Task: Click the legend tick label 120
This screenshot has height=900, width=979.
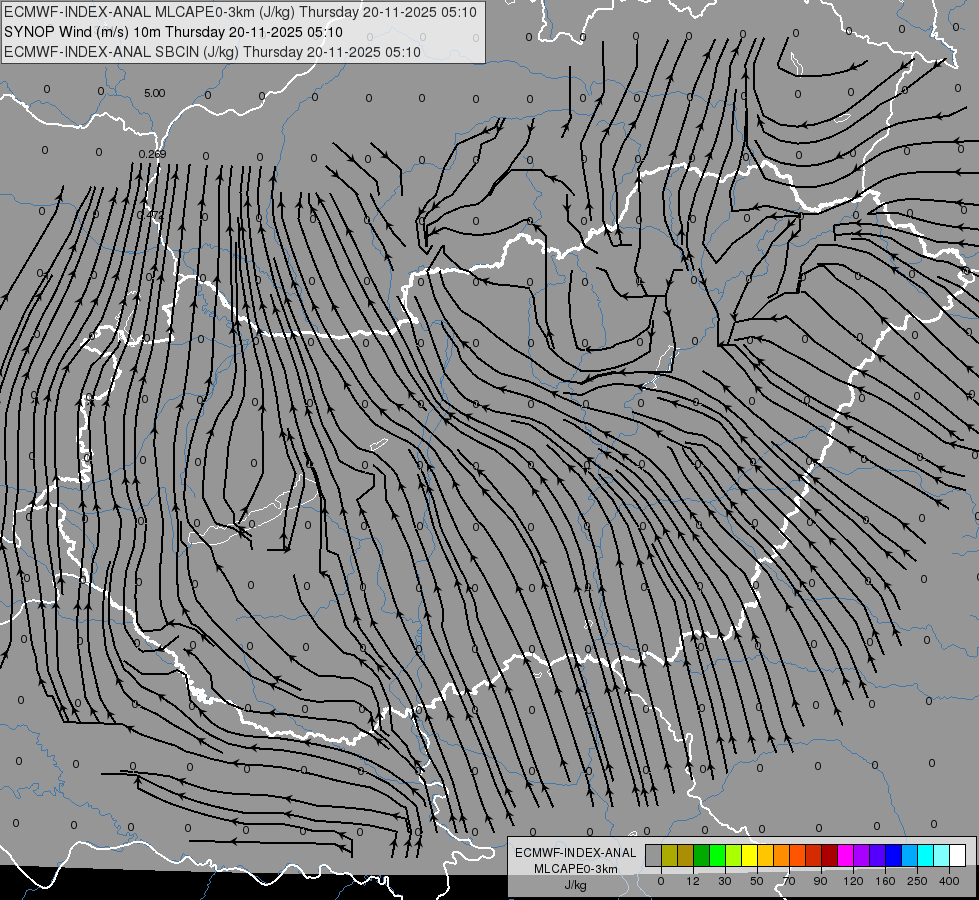Action: pyautogui.click(x=854, y=881)
